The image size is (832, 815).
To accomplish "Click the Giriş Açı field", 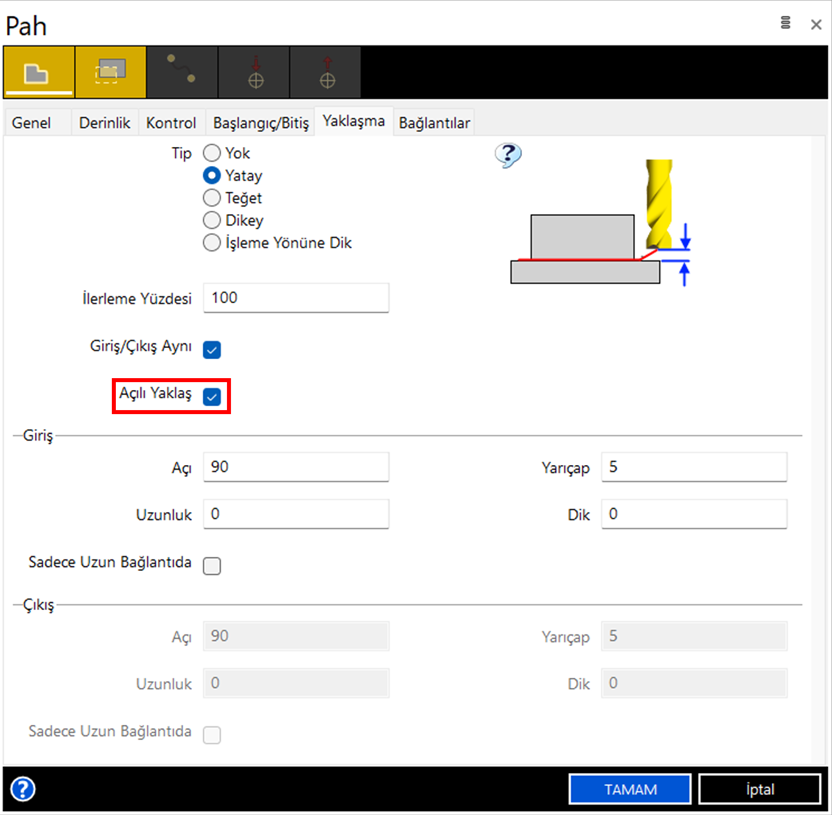I will [296, 467].
